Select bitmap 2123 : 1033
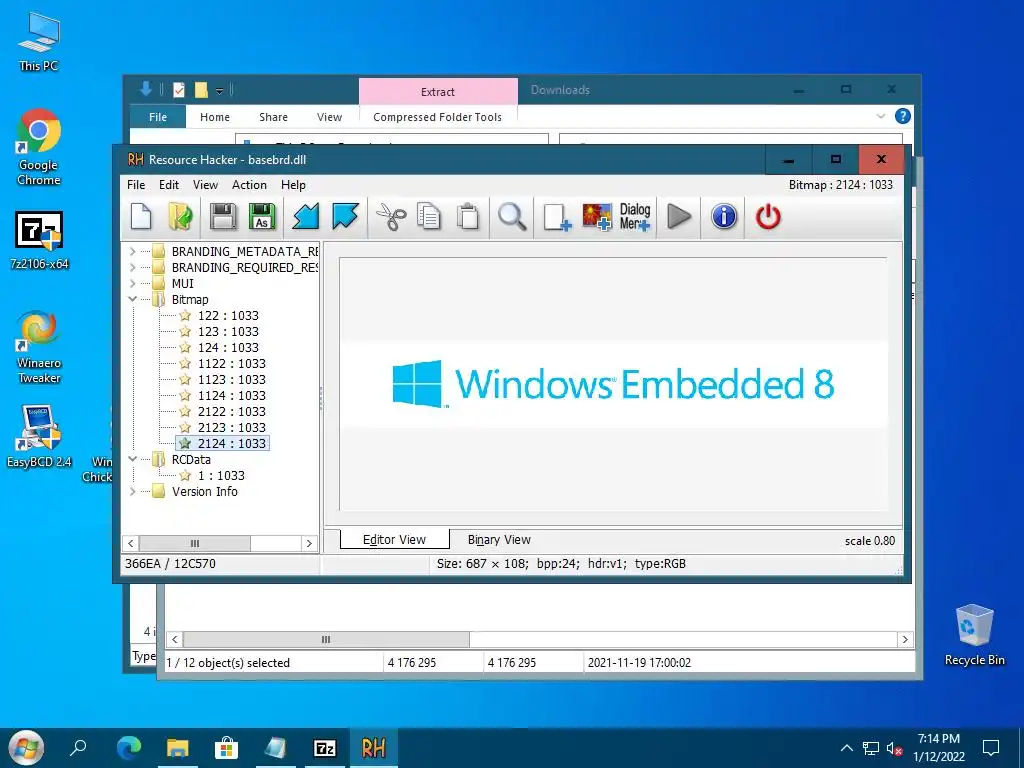1024x768 pixels. coord(232,427)
